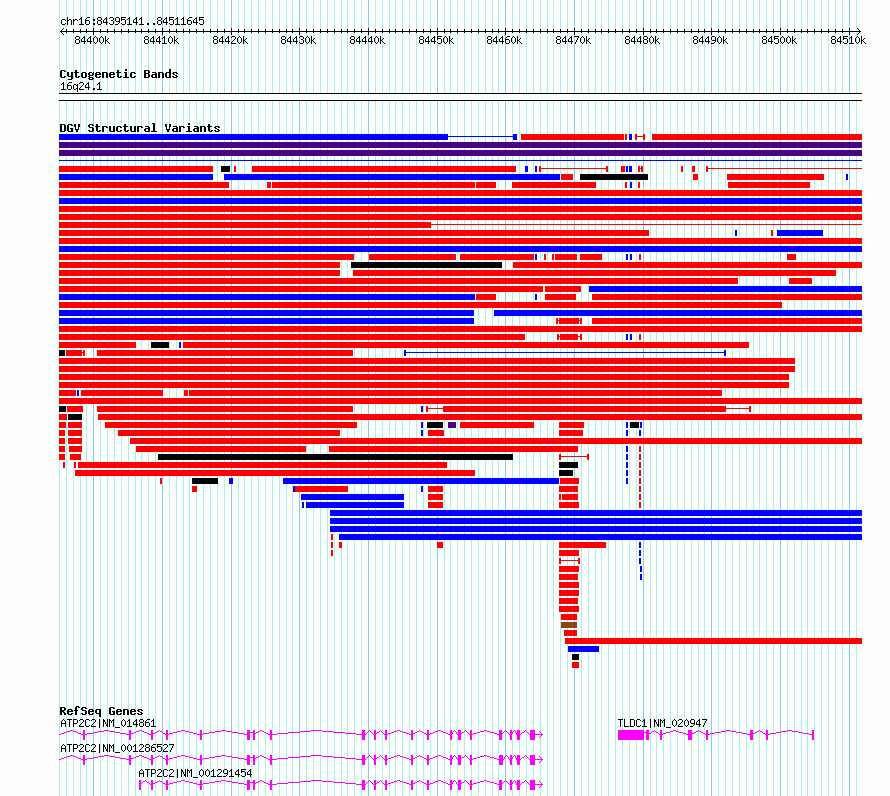Screen dimensions: 890x796
Task: Select the TLDC1|NM_020947 transcript label
Action: pos(662,723)
